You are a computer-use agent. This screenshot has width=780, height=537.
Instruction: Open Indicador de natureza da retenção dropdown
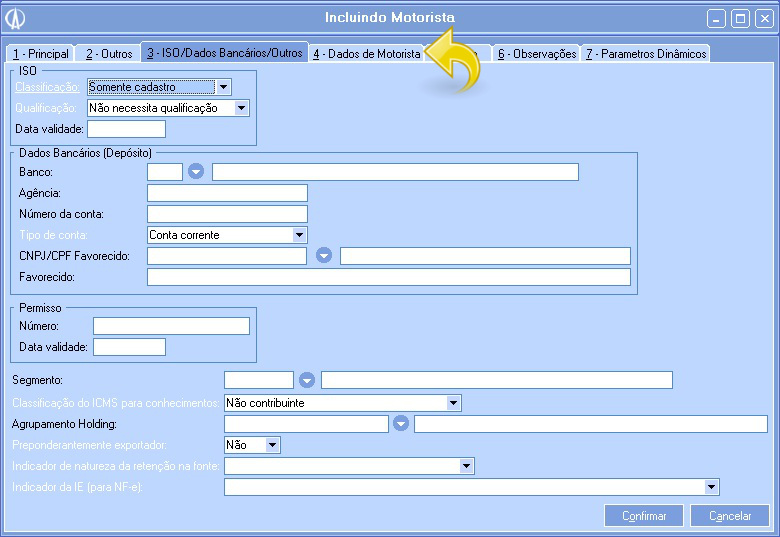pyautogui.click(x=466, y=466)
